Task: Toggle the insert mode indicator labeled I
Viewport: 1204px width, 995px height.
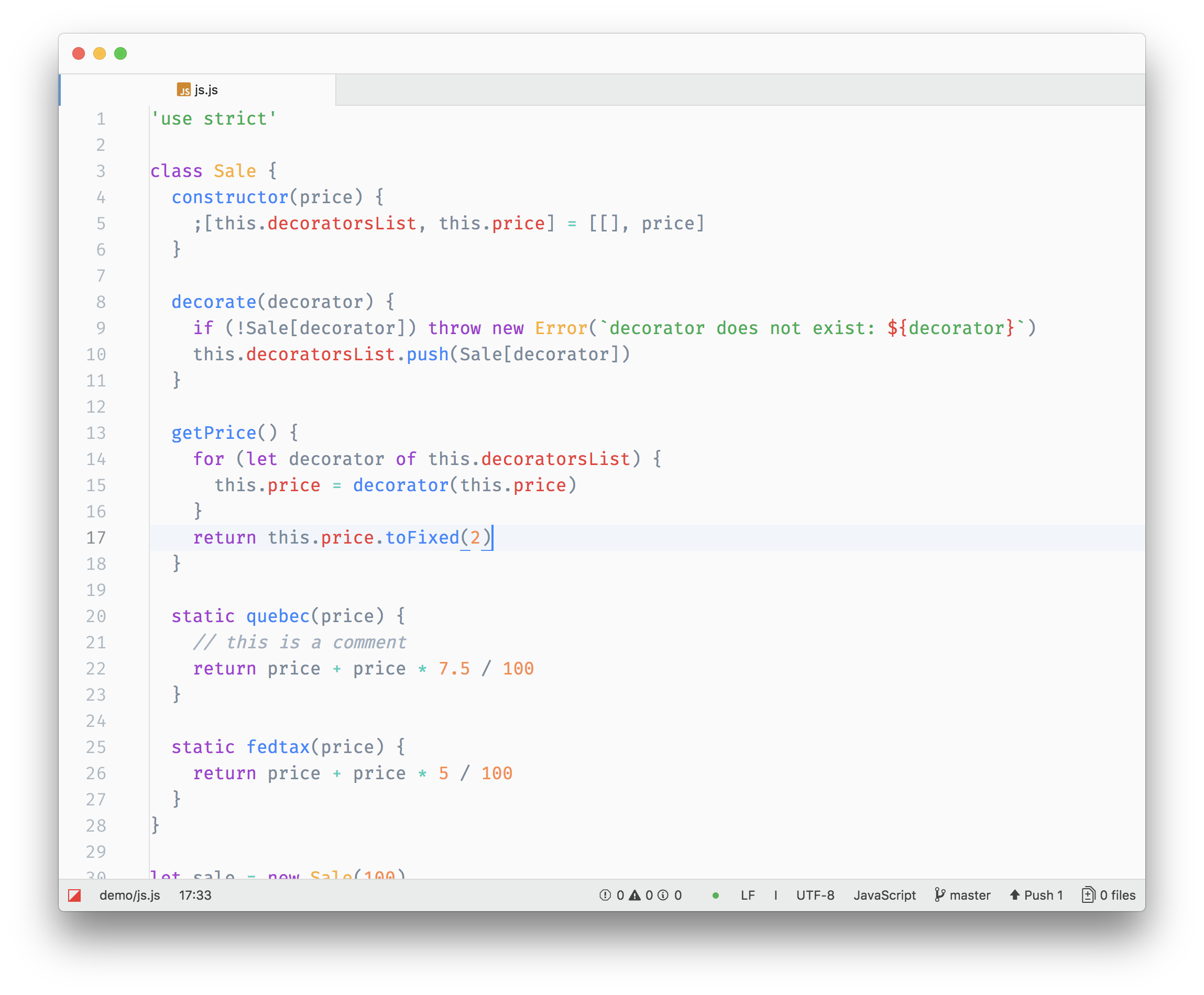Action: (776, 895)
